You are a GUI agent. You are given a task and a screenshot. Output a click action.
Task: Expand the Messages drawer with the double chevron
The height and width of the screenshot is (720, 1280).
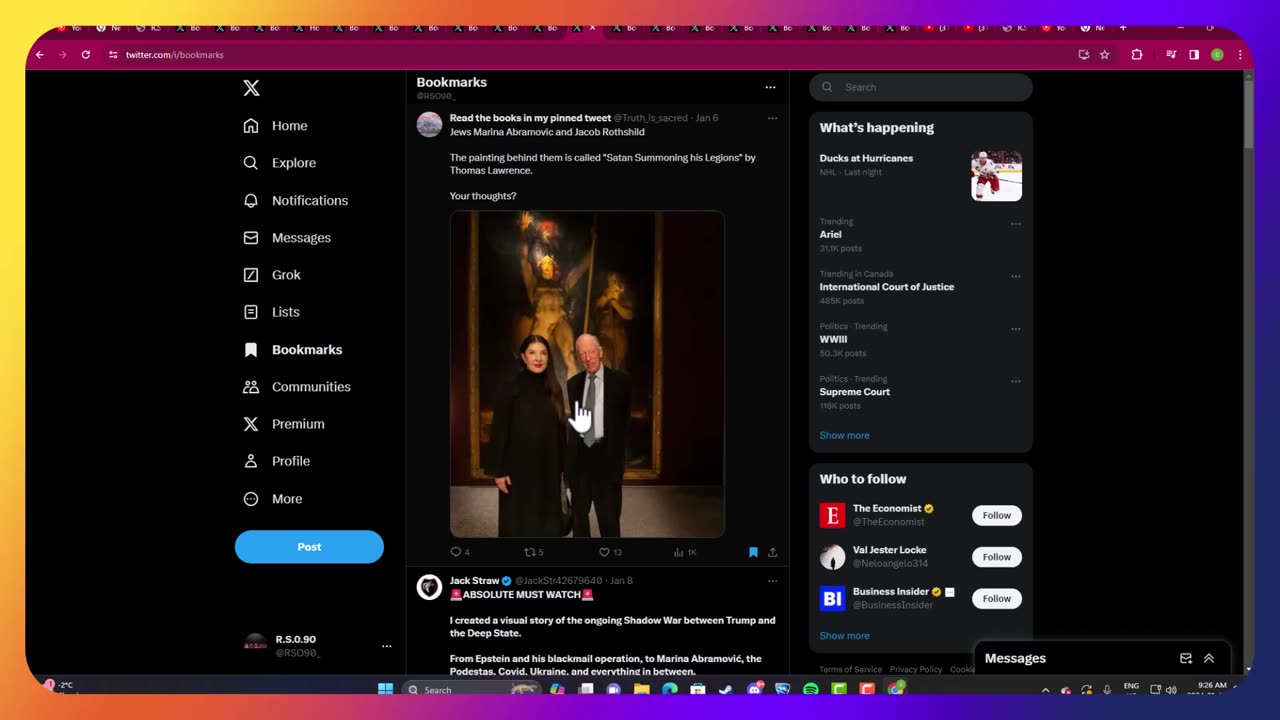tap(1209, 658)
